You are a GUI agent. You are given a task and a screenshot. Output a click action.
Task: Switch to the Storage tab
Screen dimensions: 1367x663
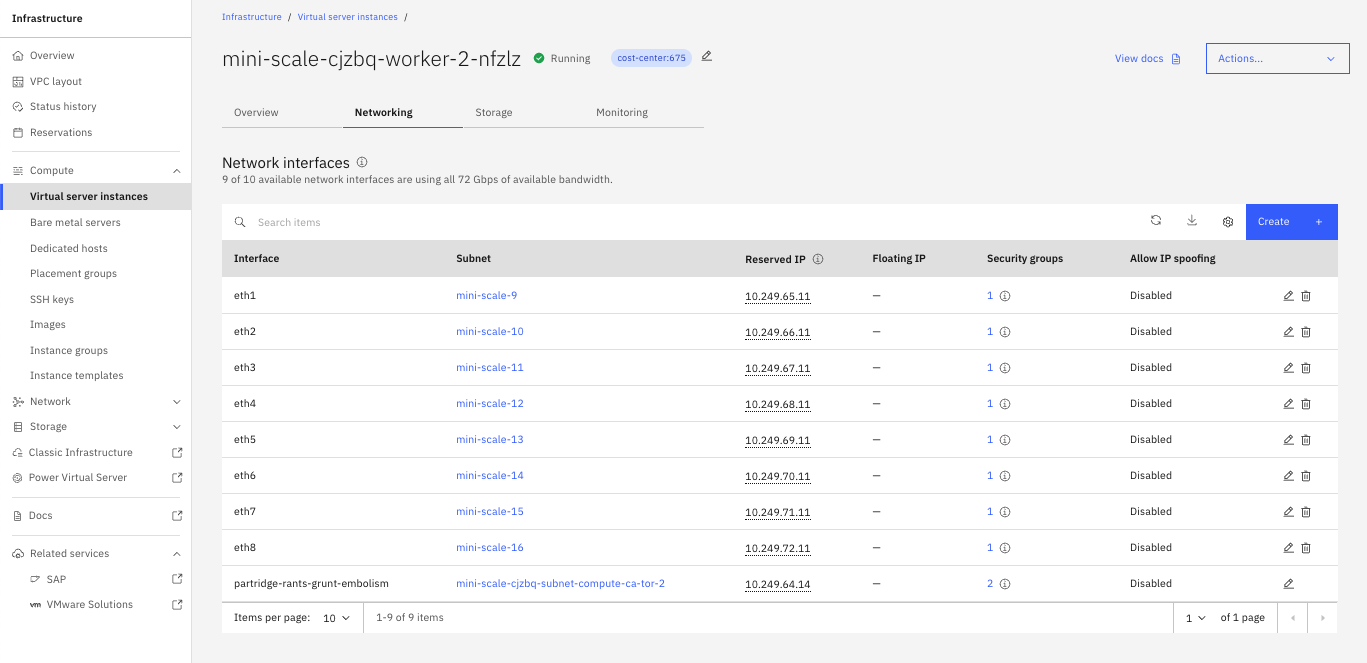pyautogui.click(x=494, y=113)
